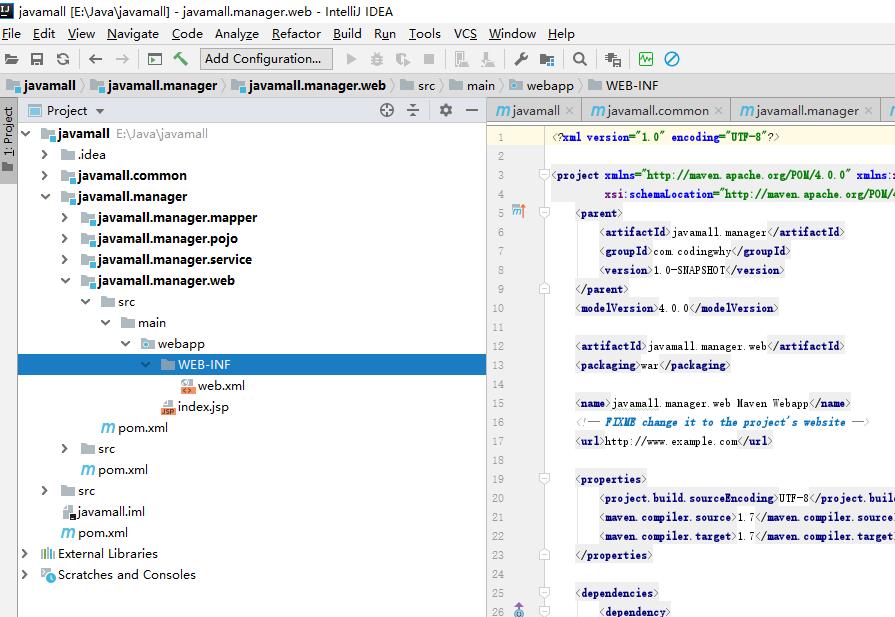Click javamall.manager in the breadcrumb bar
895x617 pixels.
(x=161, y=85)
